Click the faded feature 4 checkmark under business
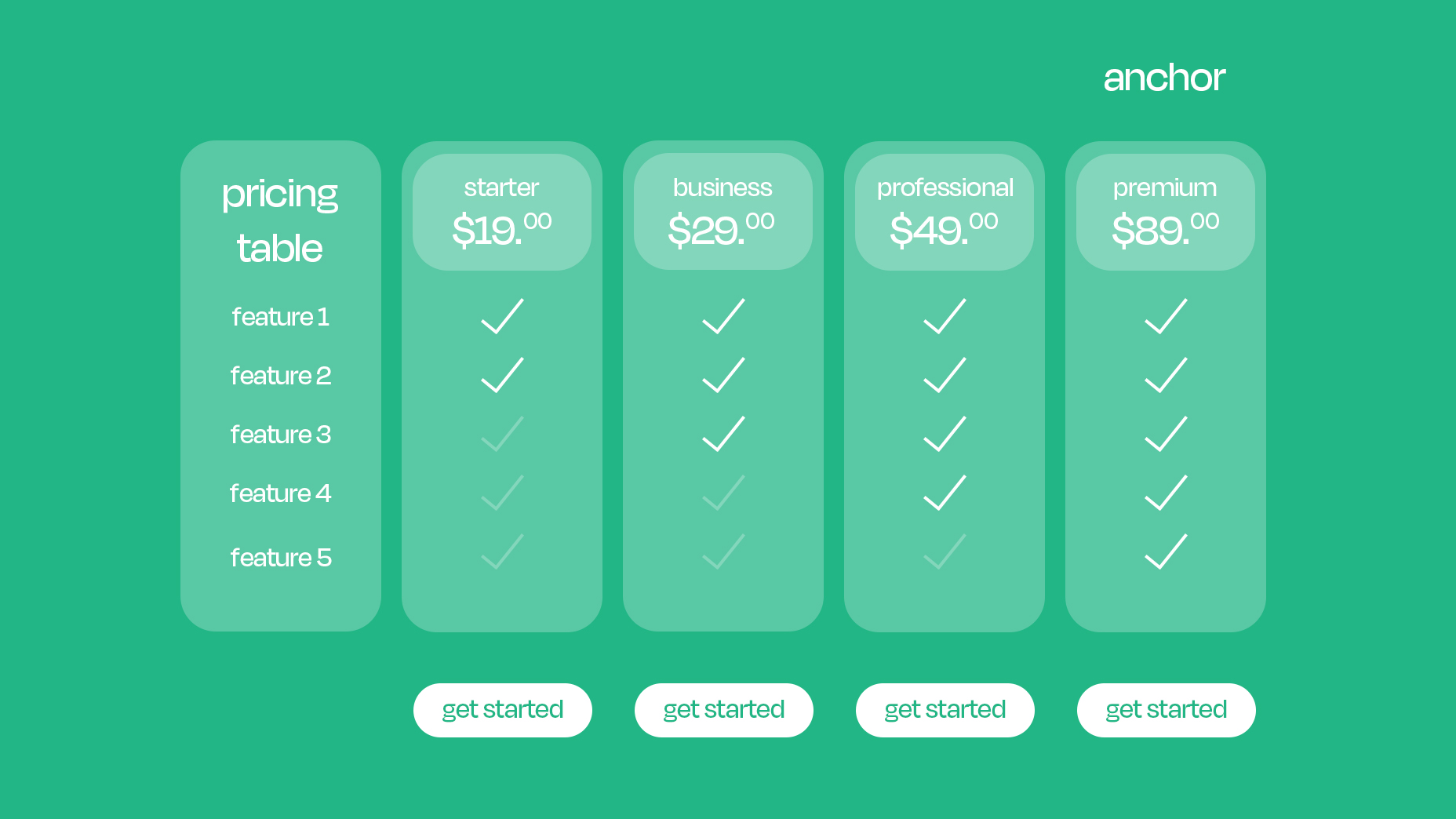 [723, 493]
